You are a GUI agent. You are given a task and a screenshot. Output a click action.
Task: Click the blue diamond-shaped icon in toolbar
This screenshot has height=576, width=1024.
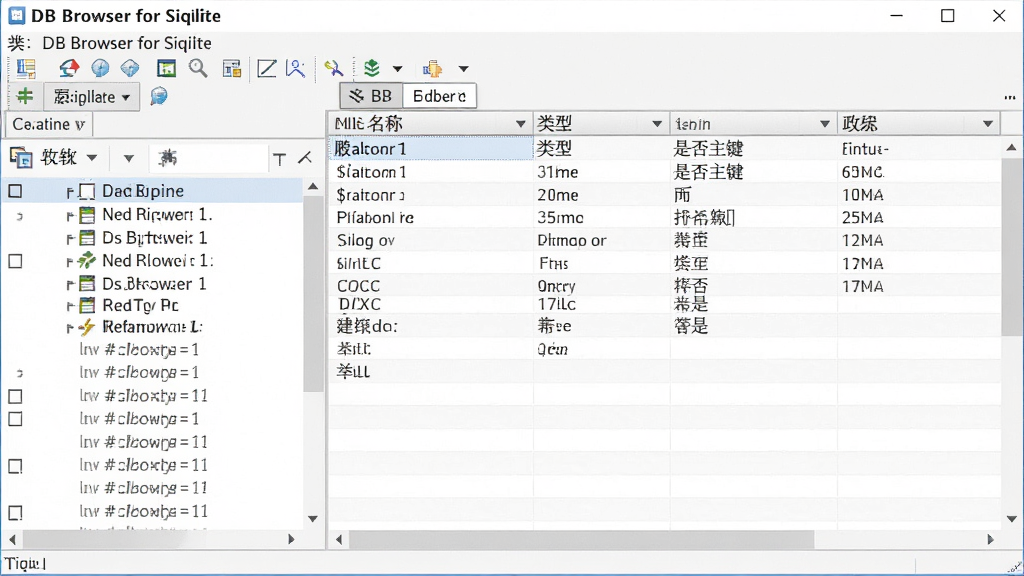(x=130, y=68)
